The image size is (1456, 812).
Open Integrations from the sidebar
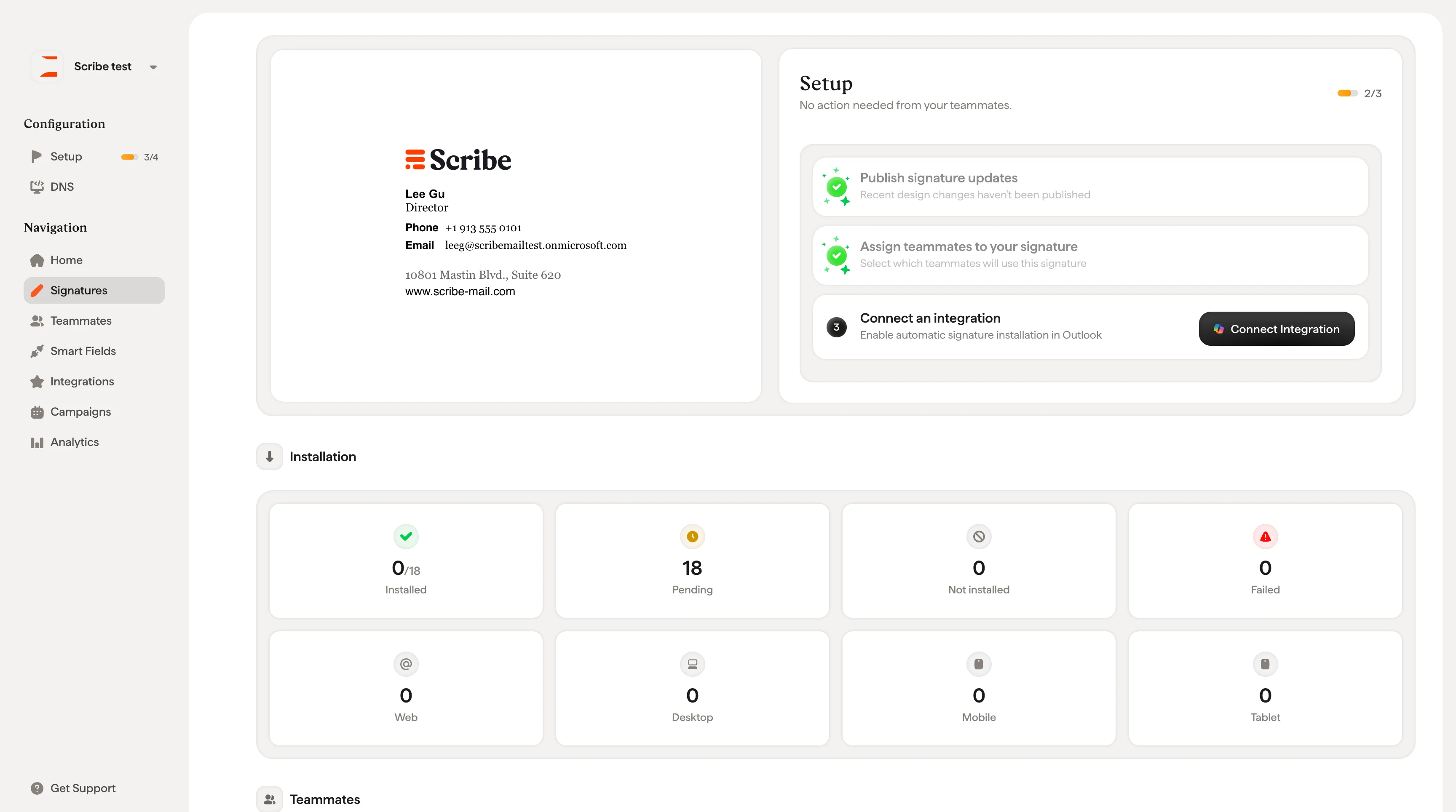coord(94,382)
